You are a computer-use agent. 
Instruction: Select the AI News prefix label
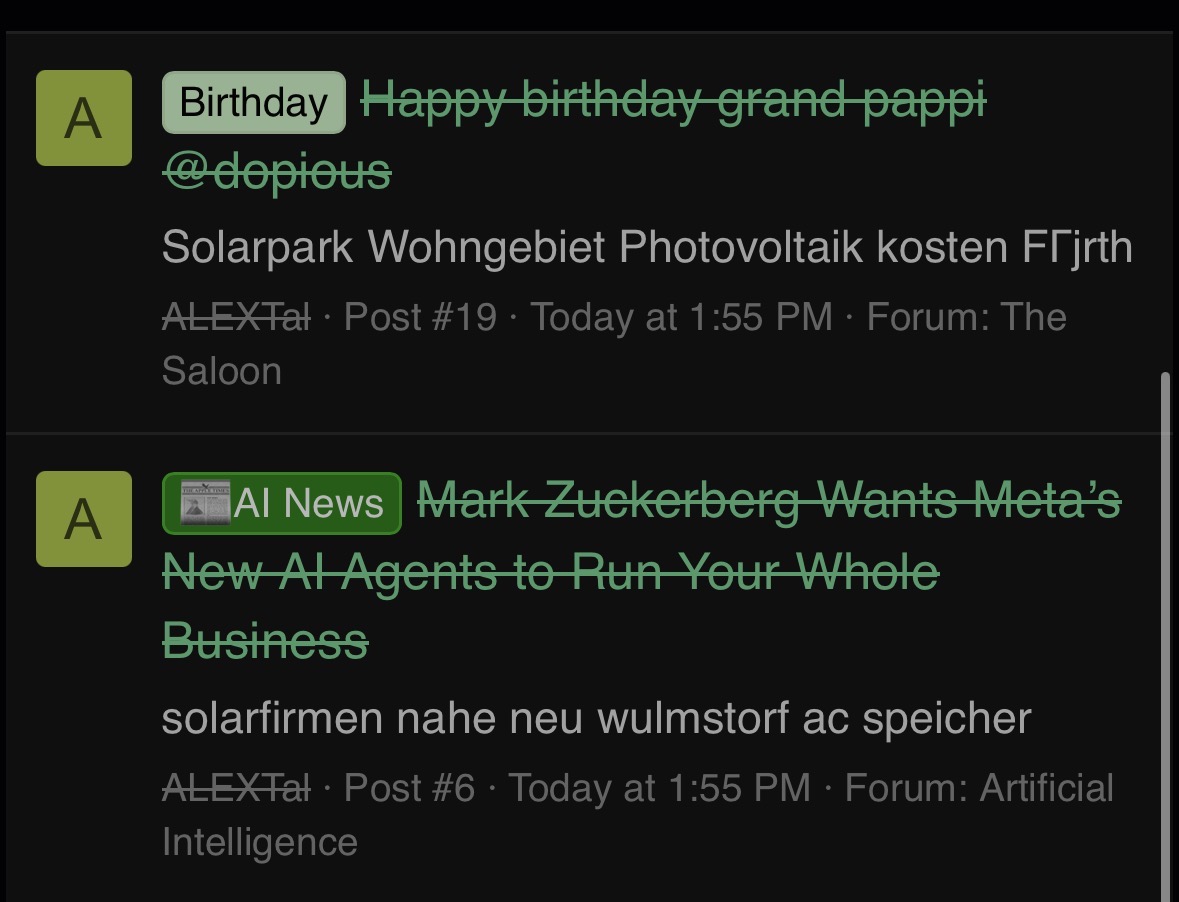[x=282, y=503]
